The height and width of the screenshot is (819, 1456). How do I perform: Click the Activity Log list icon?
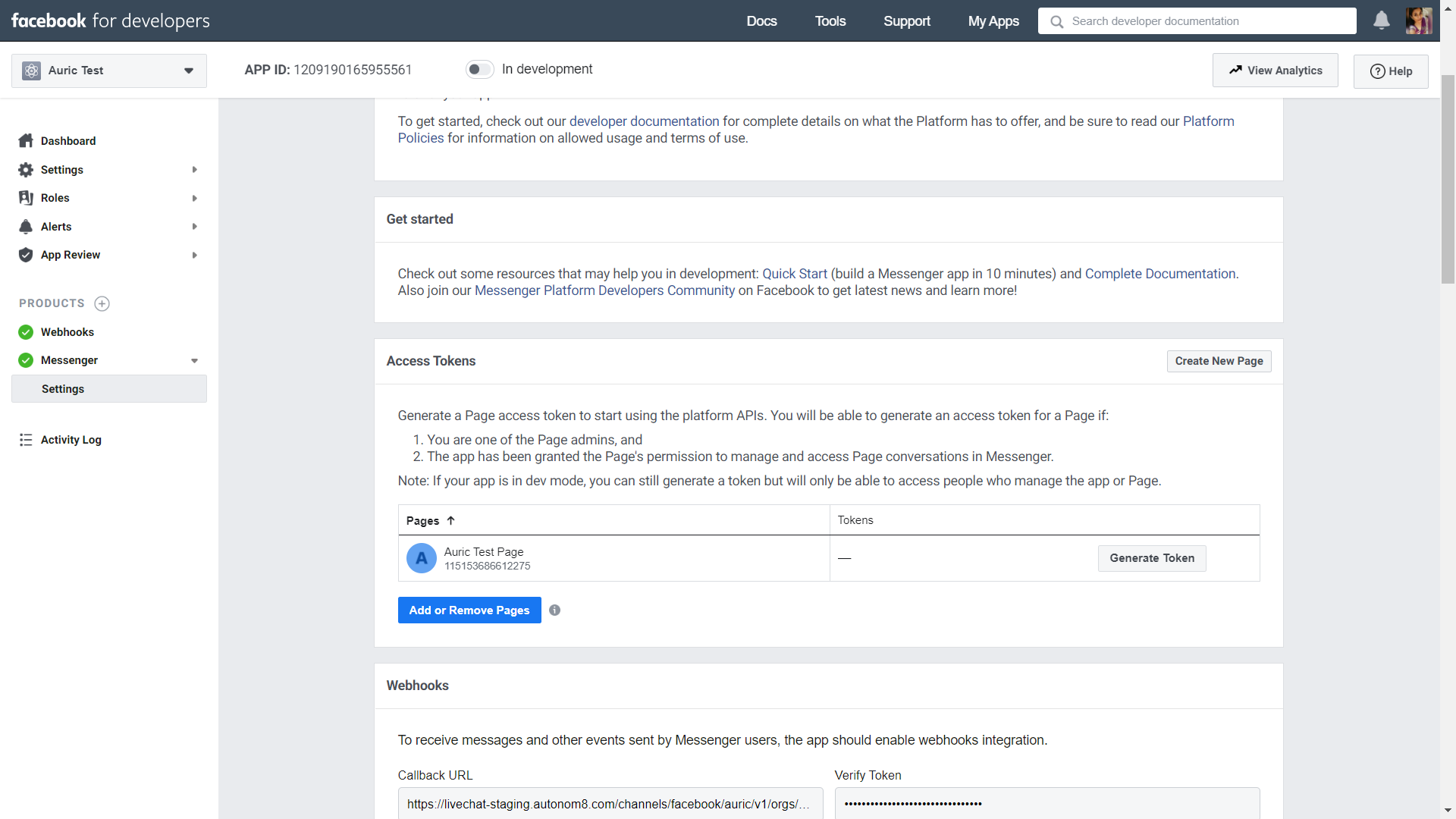pyautogui.click(x=26, y=440)
